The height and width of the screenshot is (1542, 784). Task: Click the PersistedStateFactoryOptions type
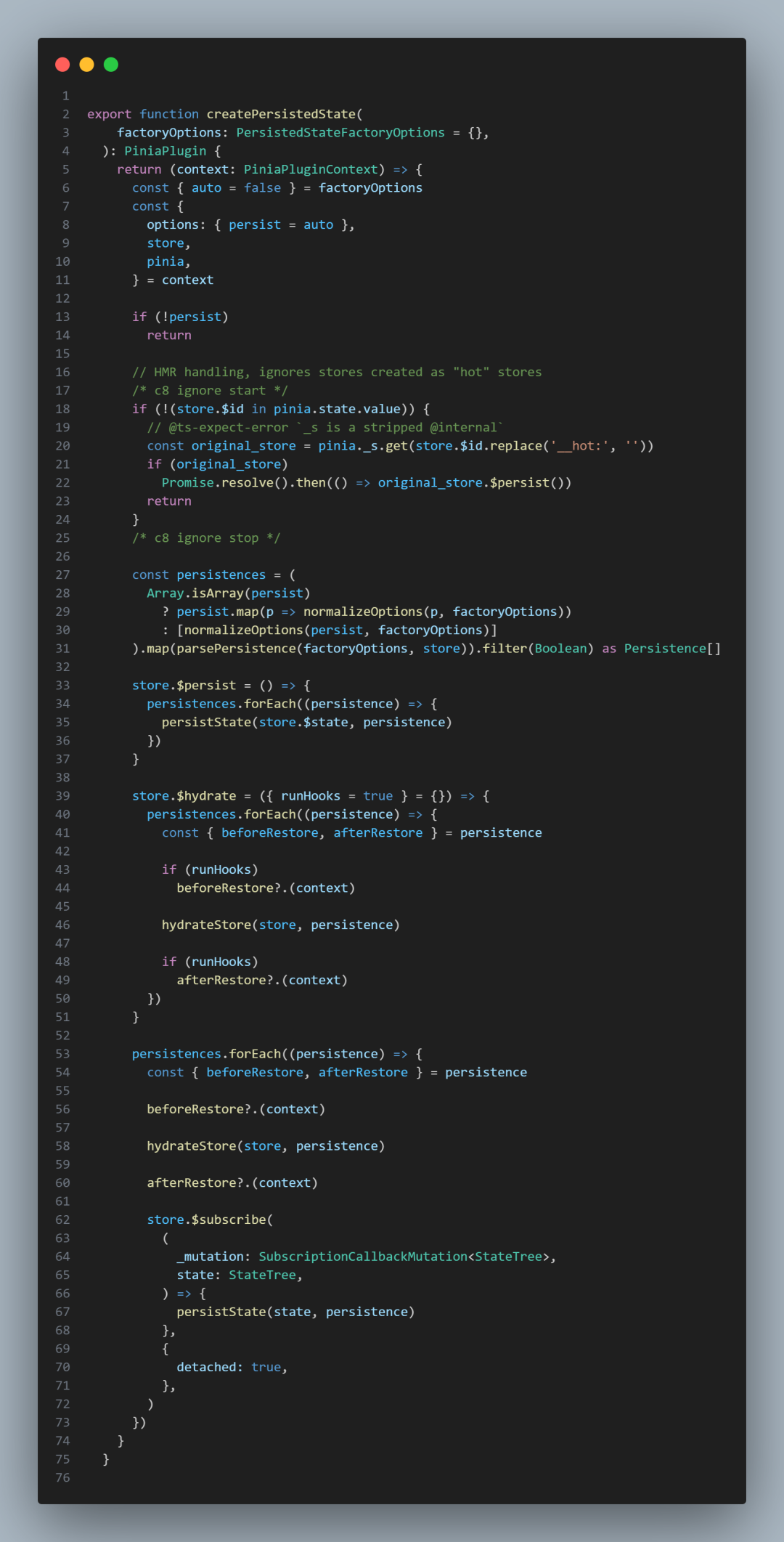click(x=340, y=132)
